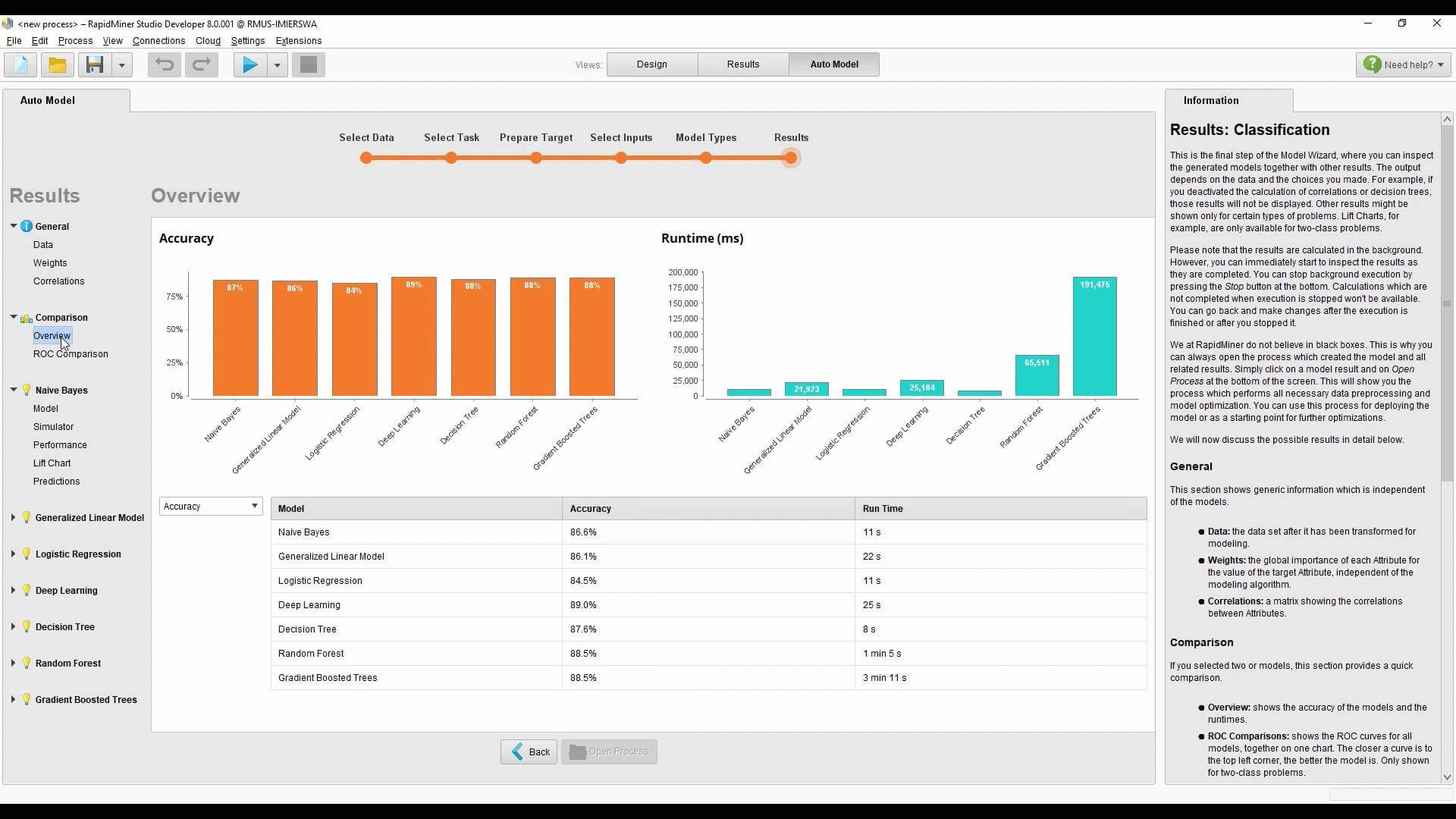
Task: Expand the Random Forest results node
Action: click(x=13, y=663)
